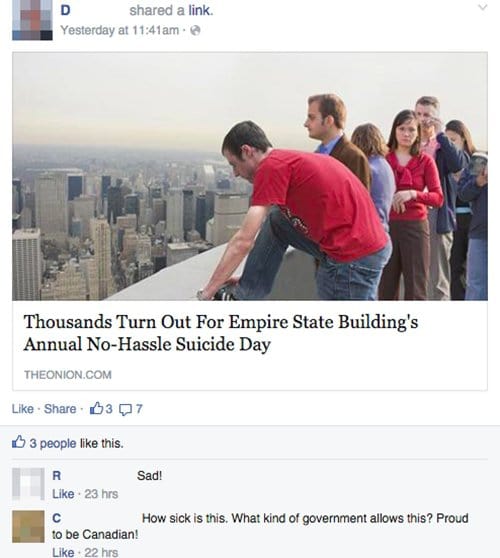
Task: Open the 'Thousands Turn Out' article headline
Action: pos(221,333)
